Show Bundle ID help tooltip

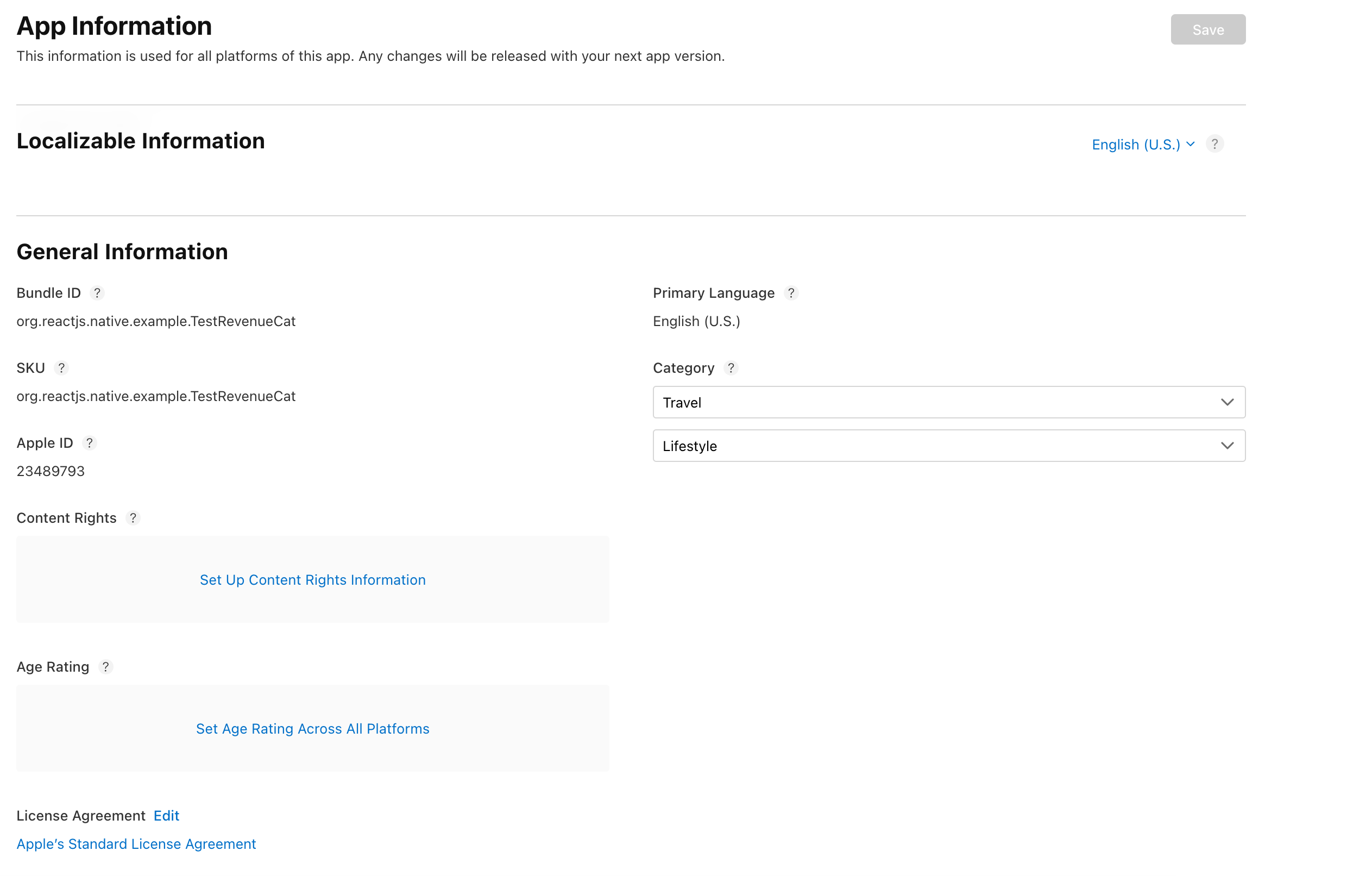click(97, 293)
